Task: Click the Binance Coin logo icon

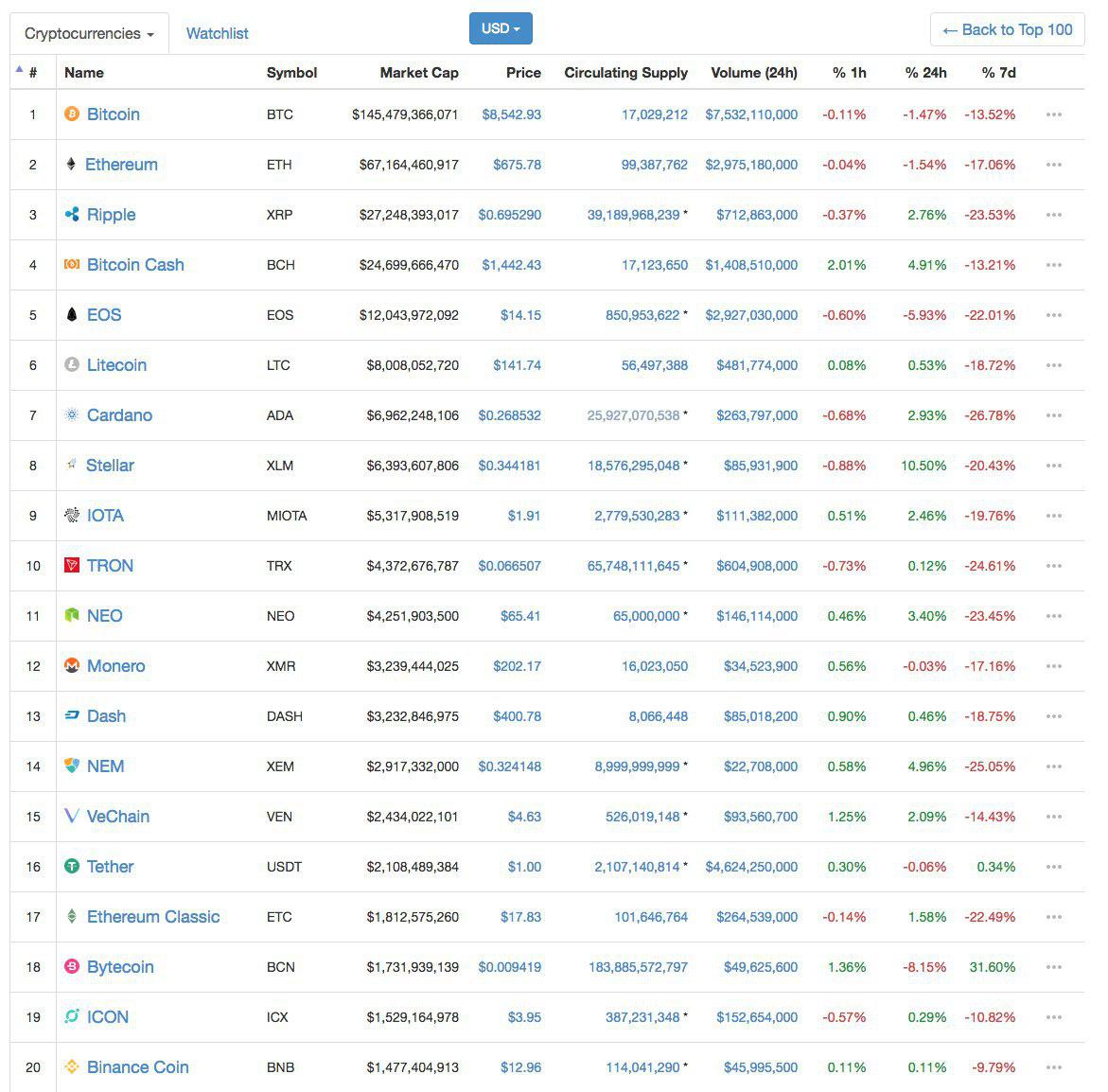Action: [x=71, y=1066]
